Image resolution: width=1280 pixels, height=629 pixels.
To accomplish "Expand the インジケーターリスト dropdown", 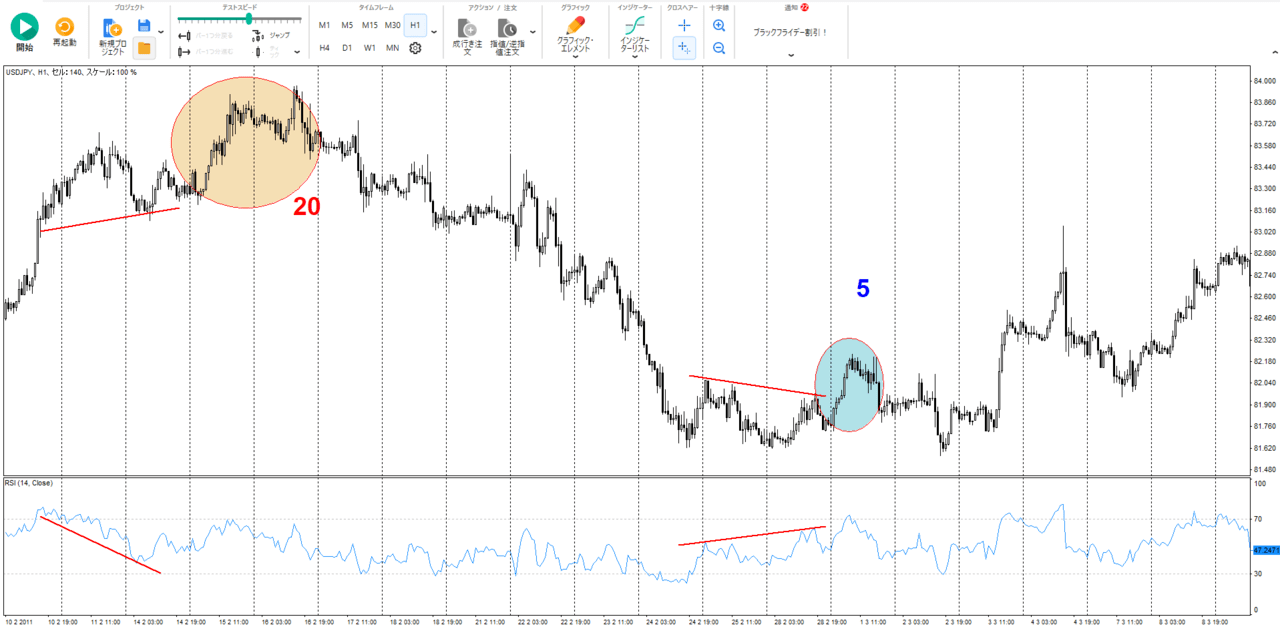I will coord(635,57).
